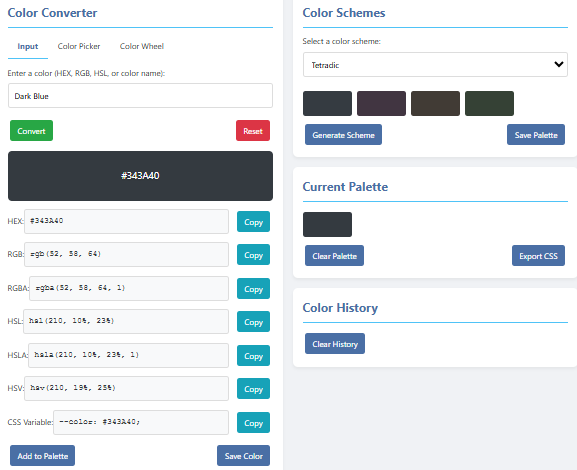Select the dark slate scheme swatch

327,103
